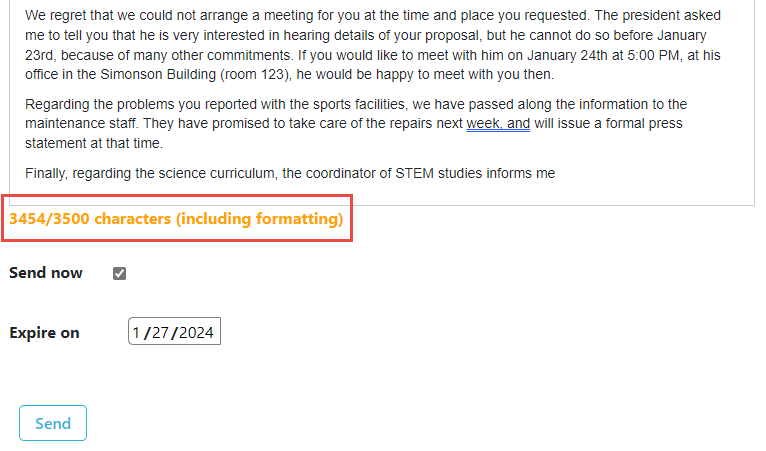Select the day "27" in the expiry date
Screen dimensions: 766x451
160,333
